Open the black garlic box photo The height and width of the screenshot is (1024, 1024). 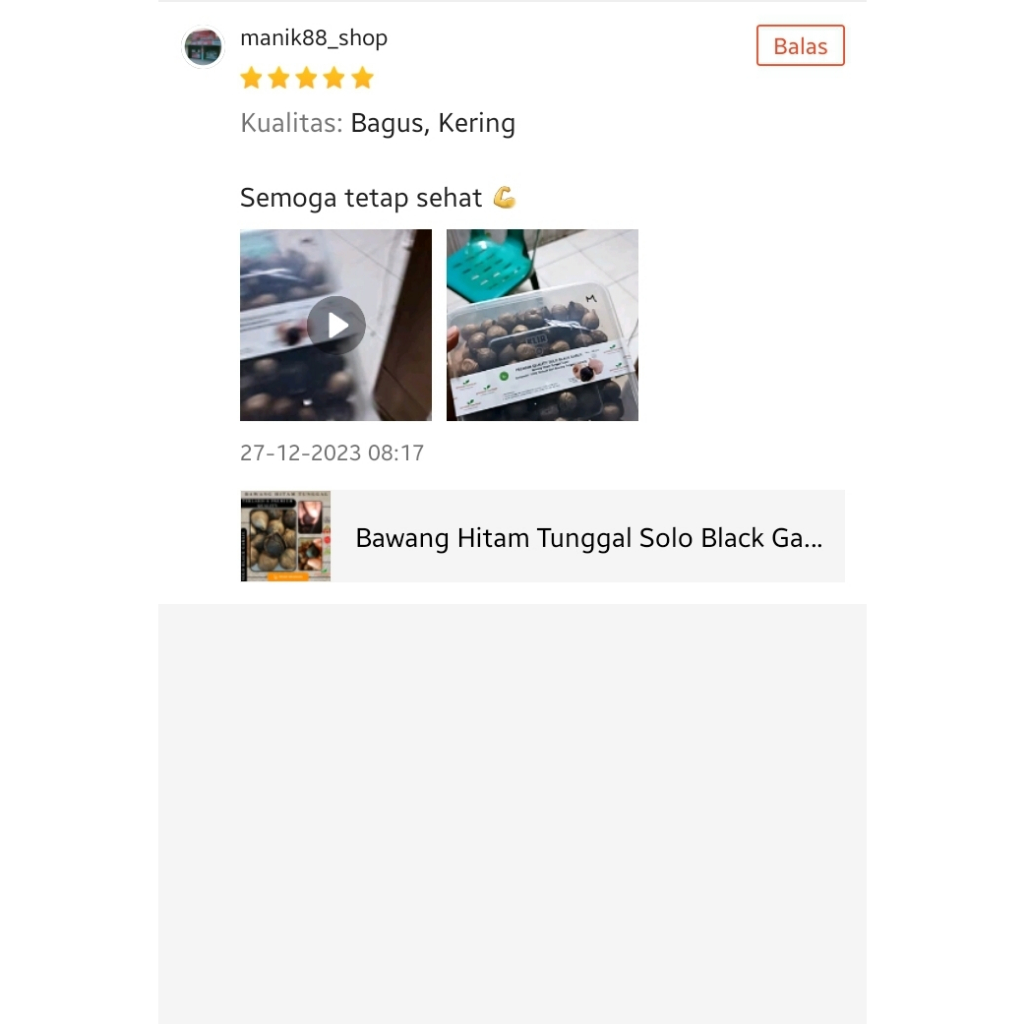[542, 325]
